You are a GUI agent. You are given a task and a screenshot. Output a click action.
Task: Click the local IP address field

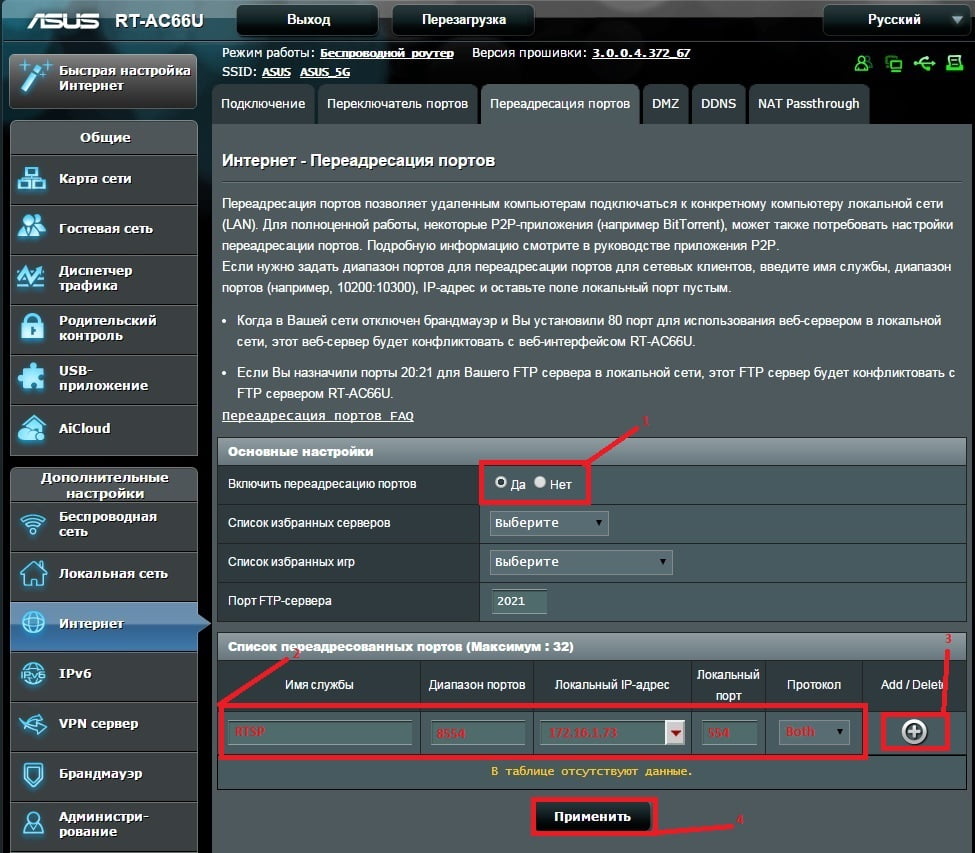pyautogui.click(x=603, y=732)
